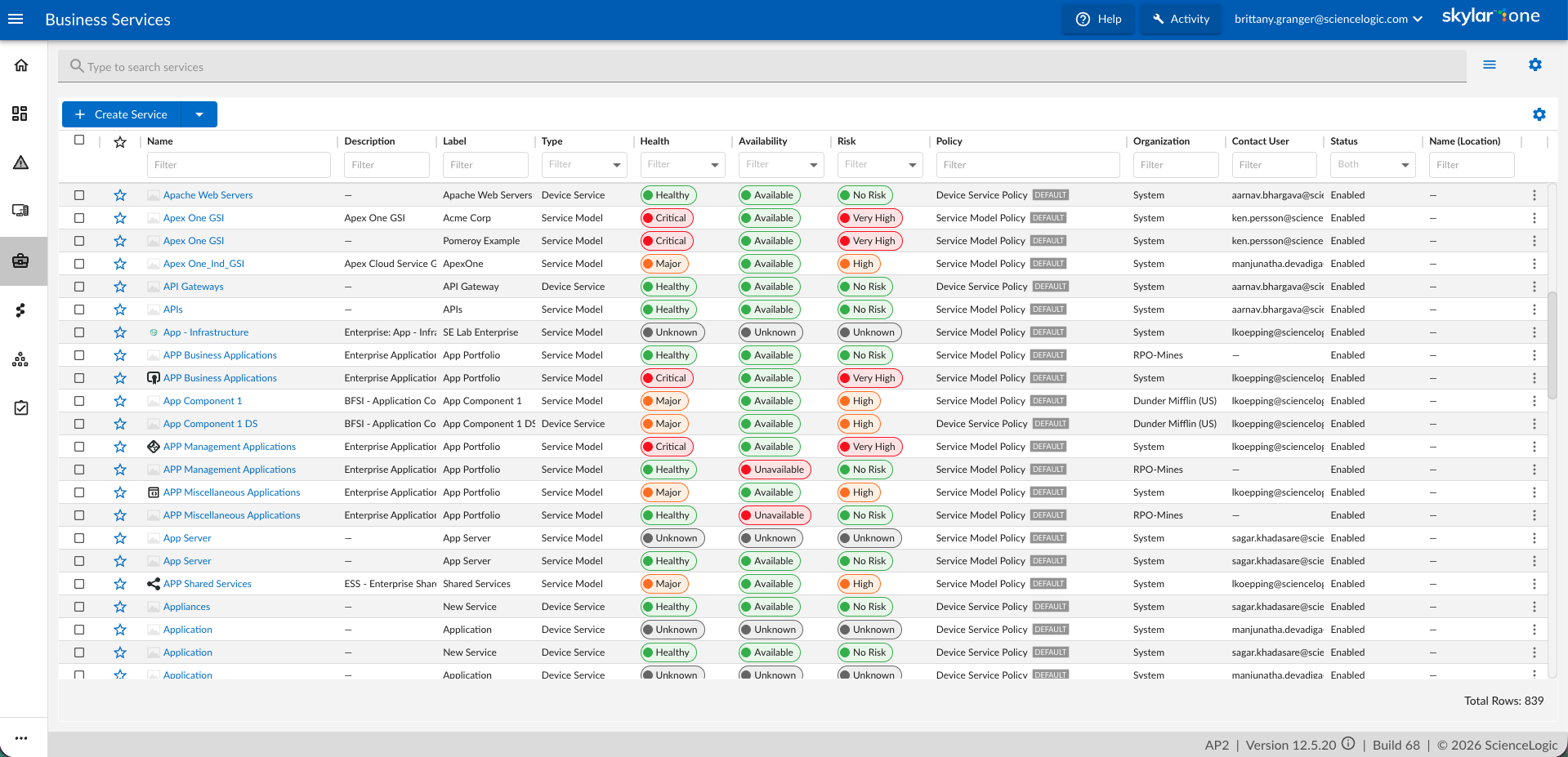Open the Availability filter dropdown
Viewport: 1568px width, 757px height.
(781, 165)
